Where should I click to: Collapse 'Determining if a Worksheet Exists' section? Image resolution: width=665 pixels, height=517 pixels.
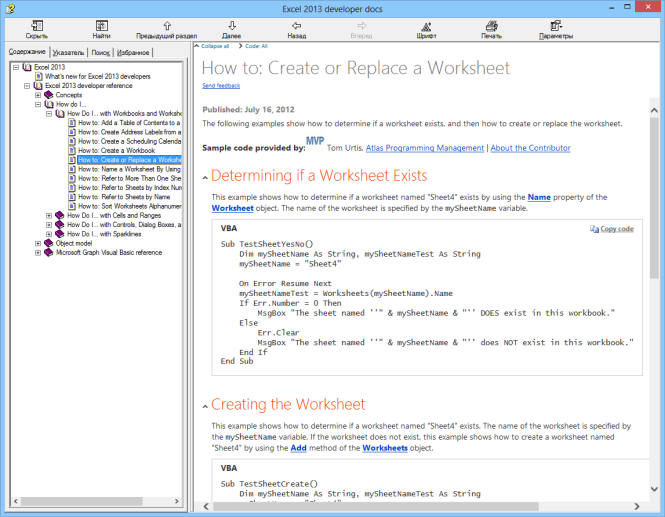205,178
